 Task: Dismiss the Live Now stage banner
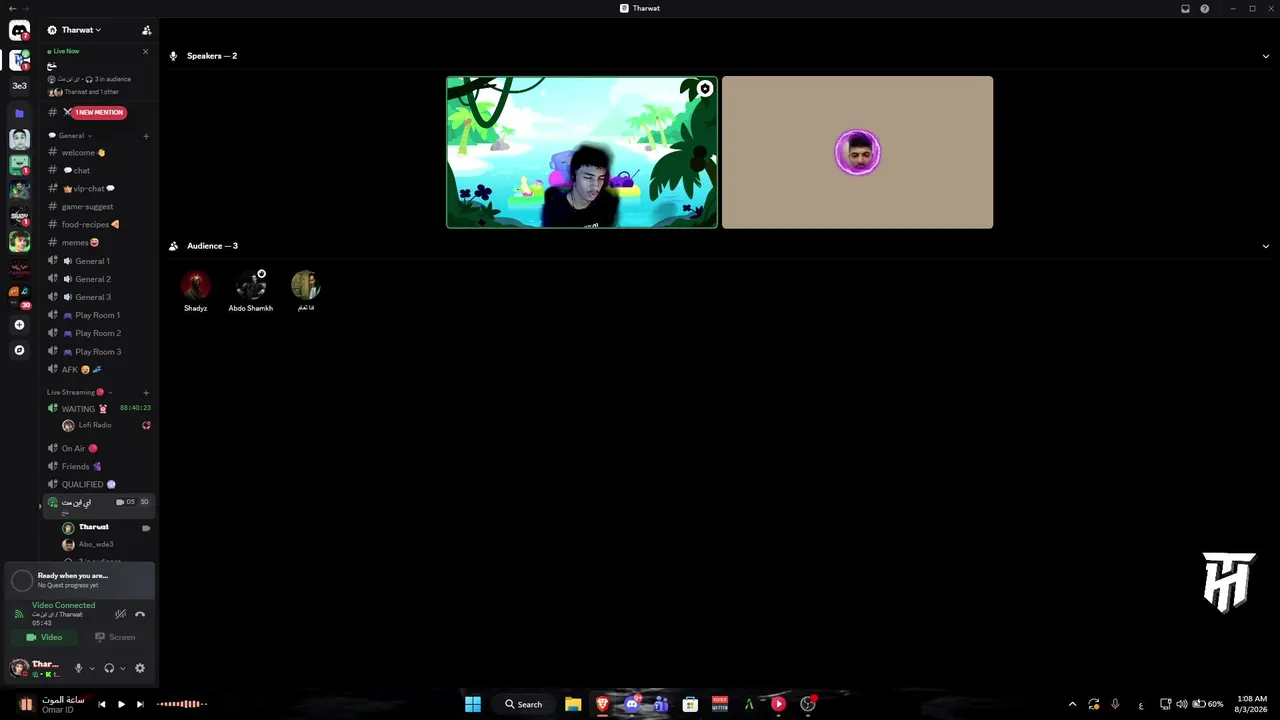[x=145, y=51]
